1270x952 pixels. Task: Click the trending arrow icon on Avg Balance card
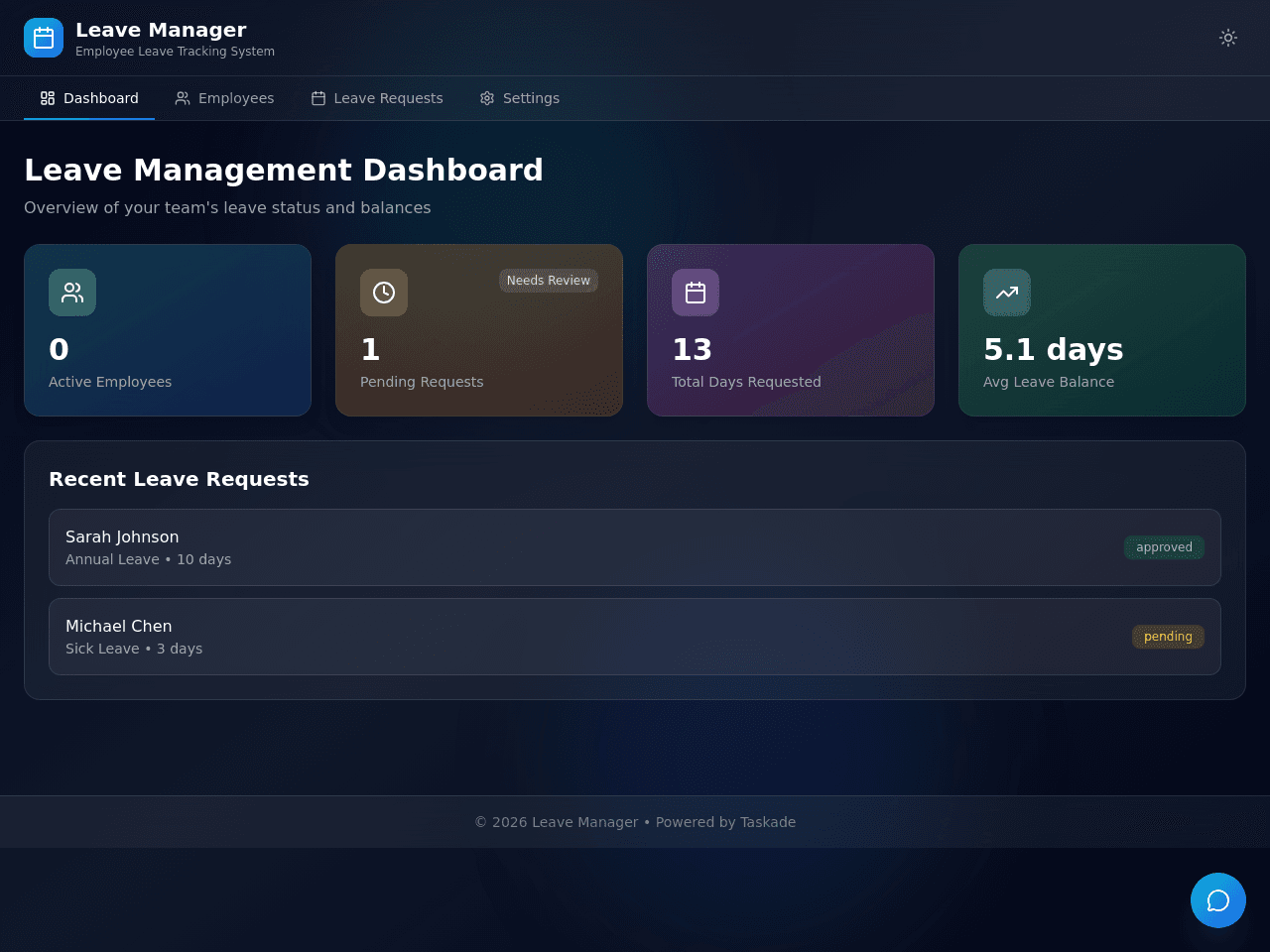1007,293
